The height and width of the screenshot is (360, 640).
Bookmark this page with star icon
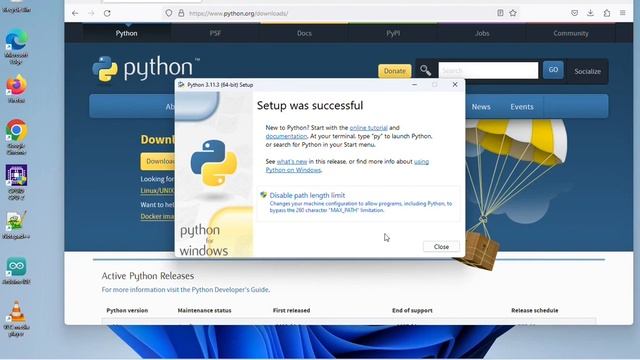pos(513,13)
